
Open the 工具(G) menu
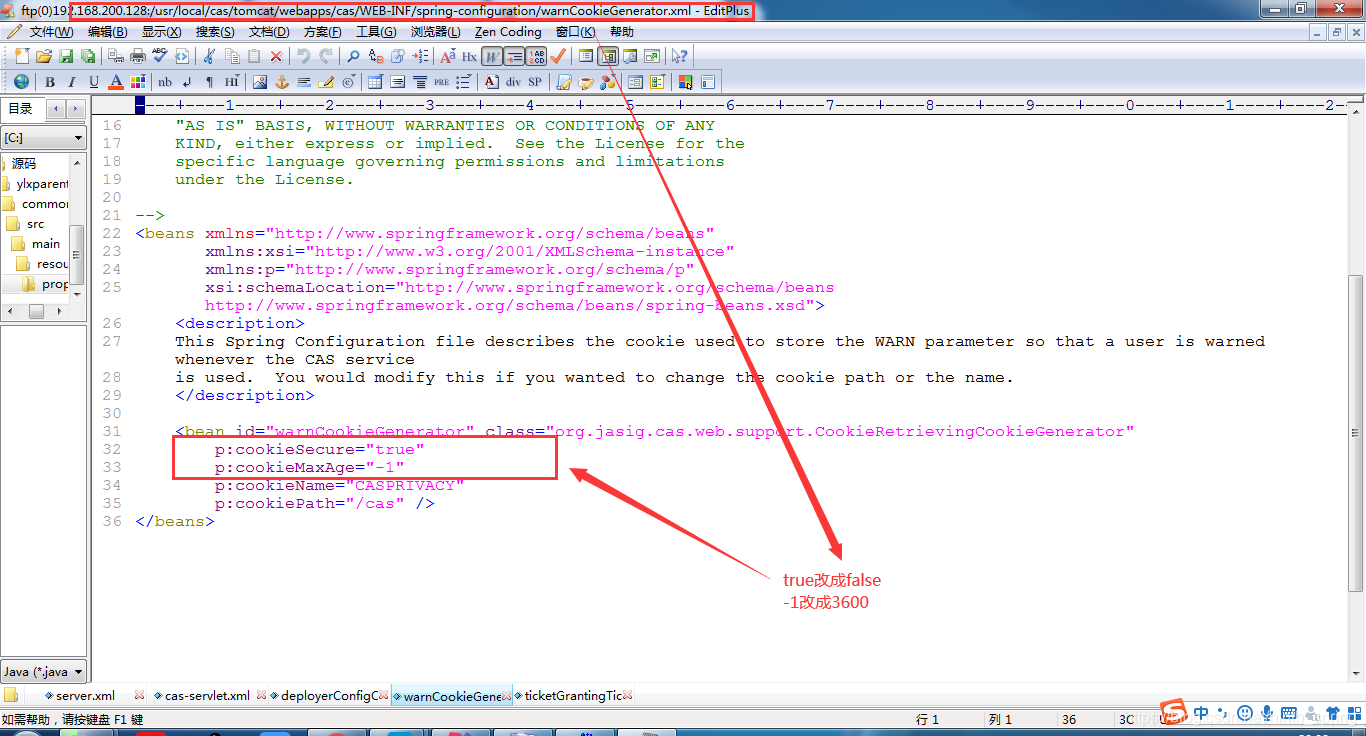click(376, 32)
